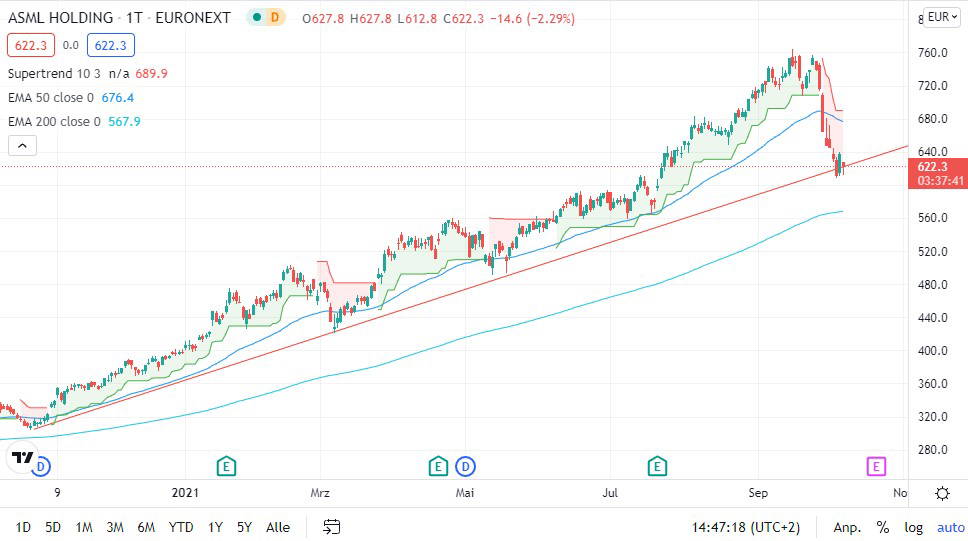
Task: Click the Supertrend 10 3 indicator legend
Action: tap(54, 73)
